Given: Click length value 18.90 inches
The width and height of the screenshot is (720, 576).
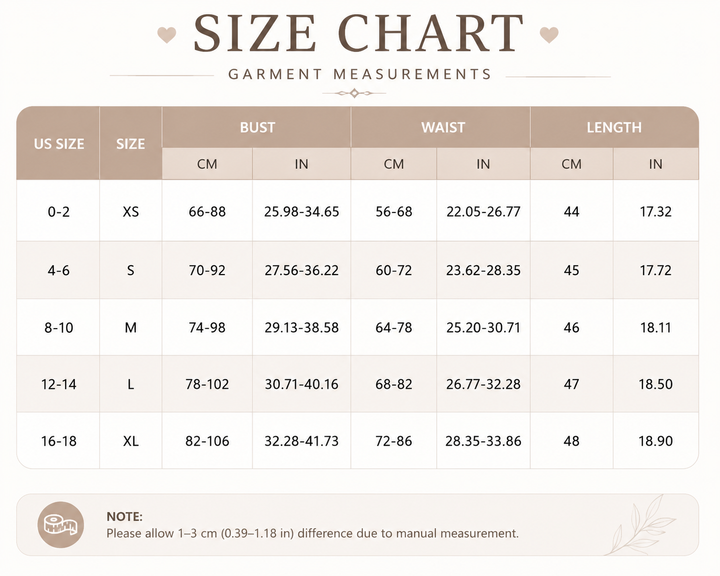Looking at the screenshot, I should click(x=656, y=441).
